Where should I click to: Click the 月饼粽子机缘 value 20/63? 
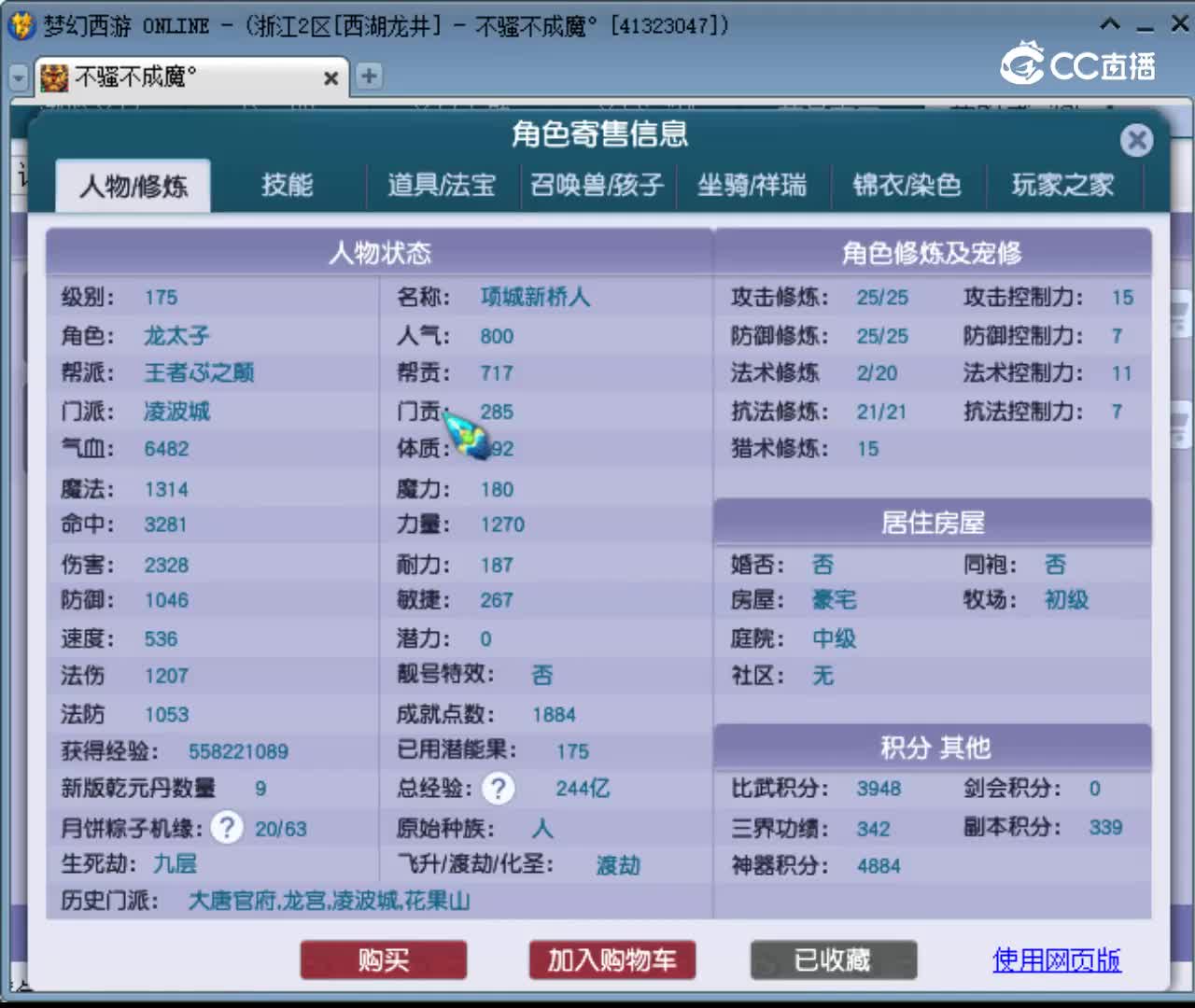(281, 829)
